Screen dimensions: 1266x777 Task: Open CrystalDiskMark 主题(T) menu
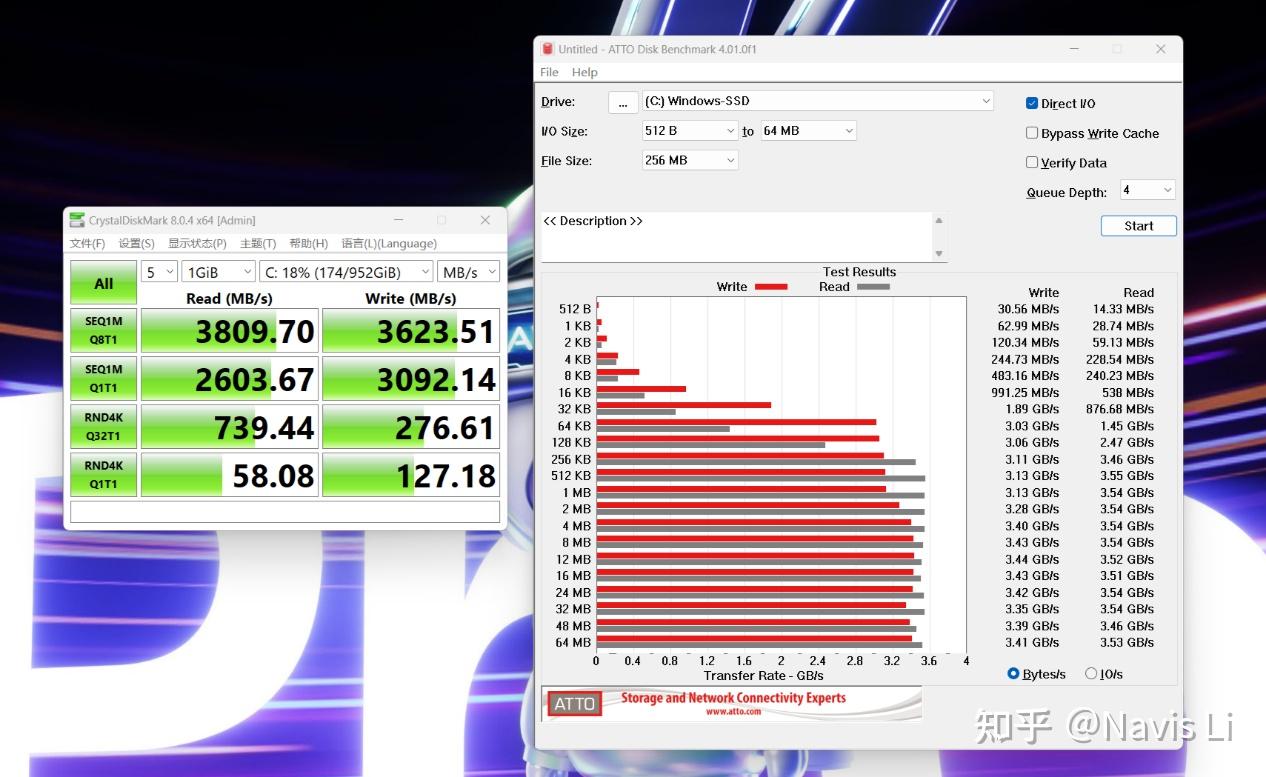(x=258, y=243)
